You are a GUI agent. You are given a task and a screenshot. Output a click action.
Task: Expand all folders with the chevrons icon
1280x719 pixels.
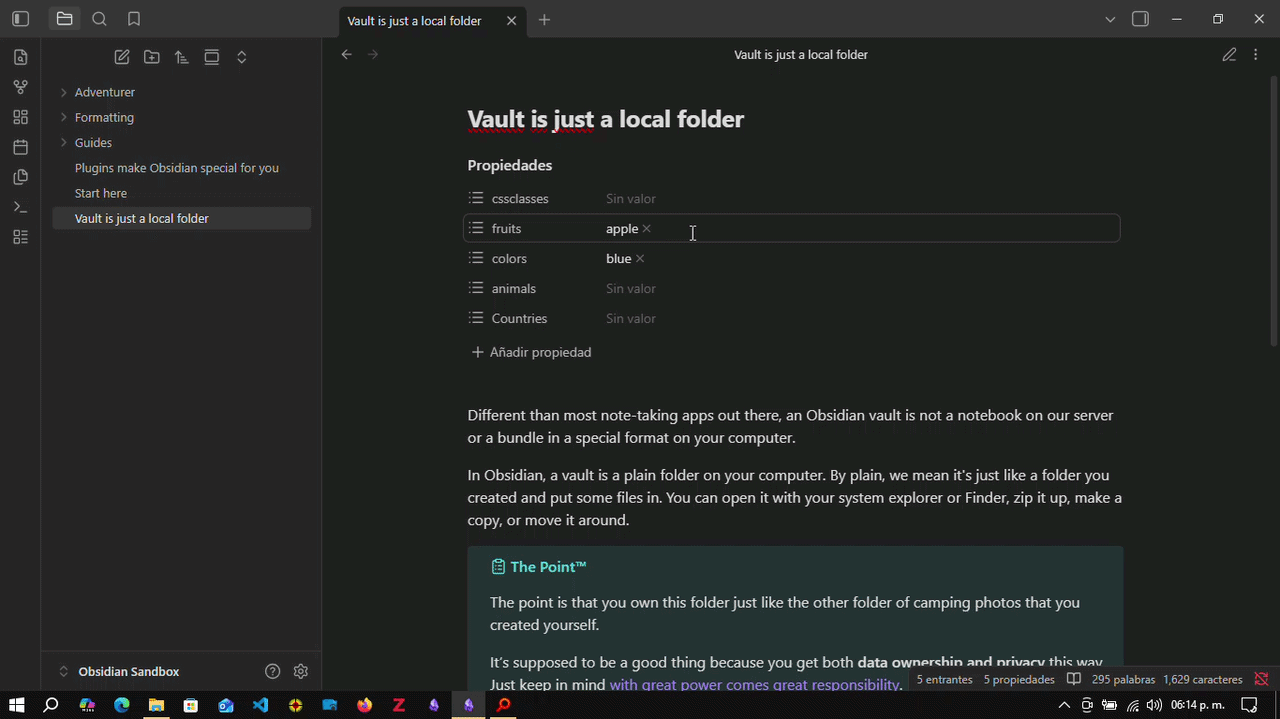tap(242, 57)
